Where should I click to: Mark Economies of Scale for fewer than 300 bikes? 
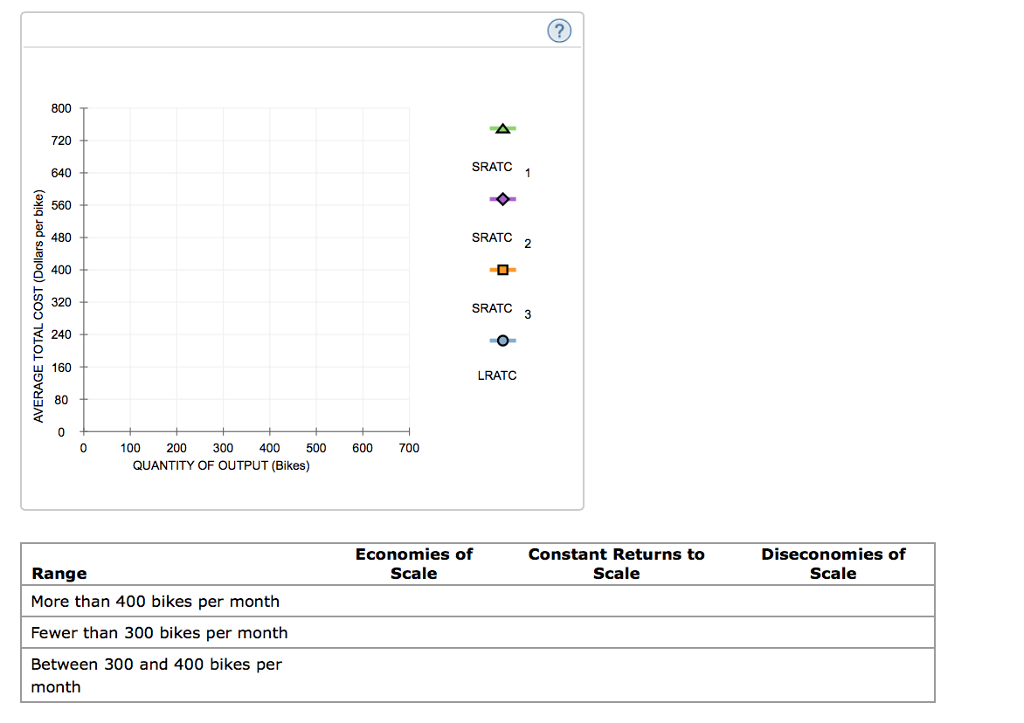pyautogui.click(x=414, y=633)
